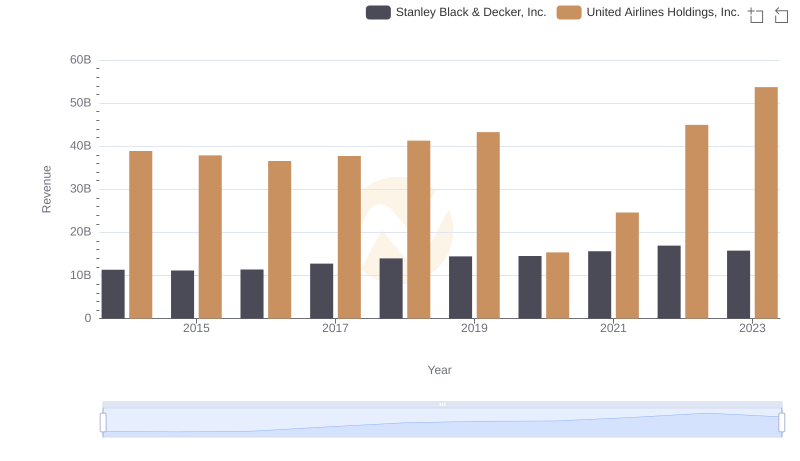
Task: Select the 2014 Stanley Black & Decker bar
Action: 113,294
